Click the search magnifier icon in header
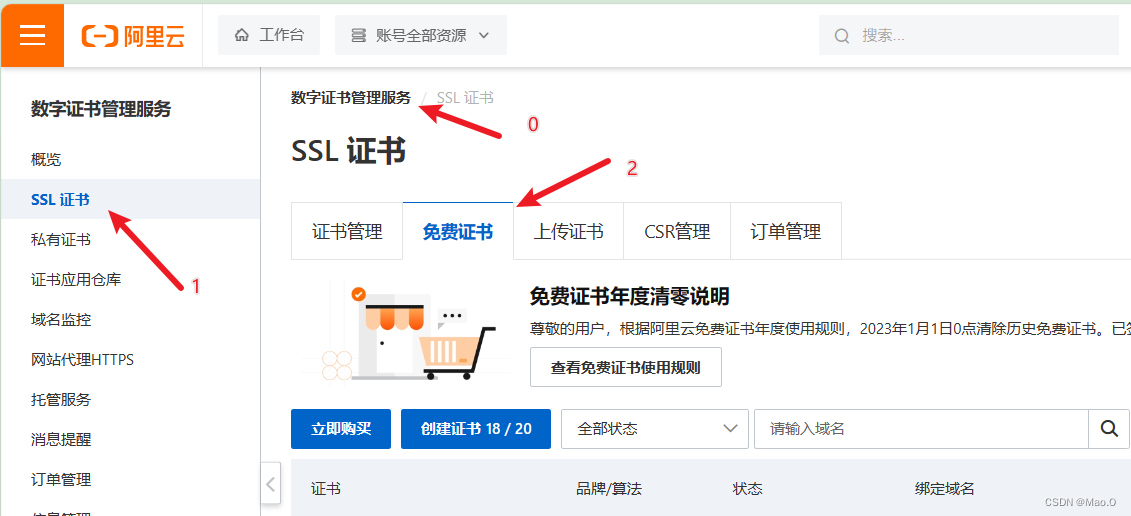 tap(841, 35)
